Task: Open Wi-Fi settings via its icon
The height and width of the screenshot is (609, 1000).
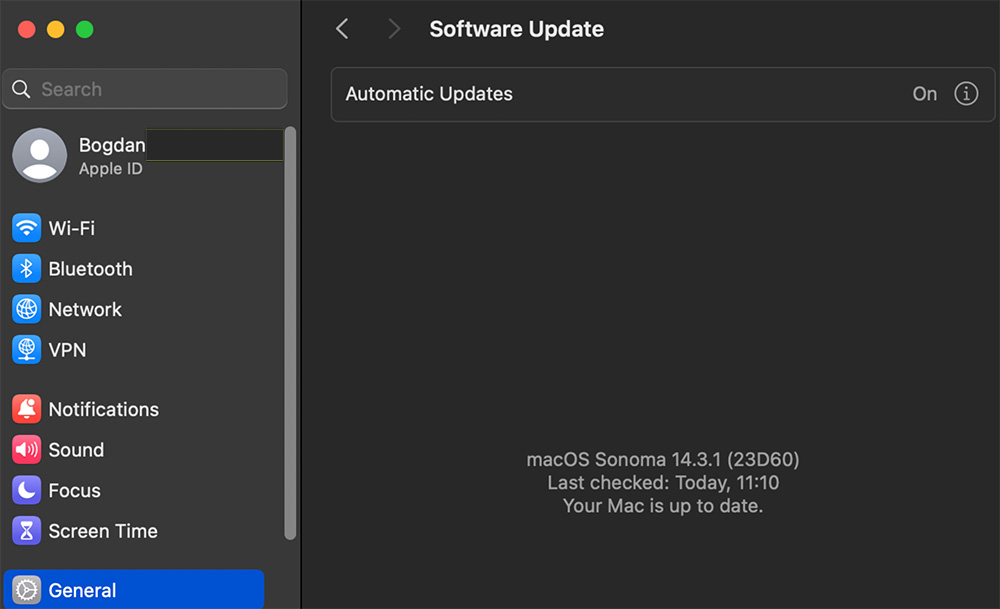Action: (x=26, y=228)
